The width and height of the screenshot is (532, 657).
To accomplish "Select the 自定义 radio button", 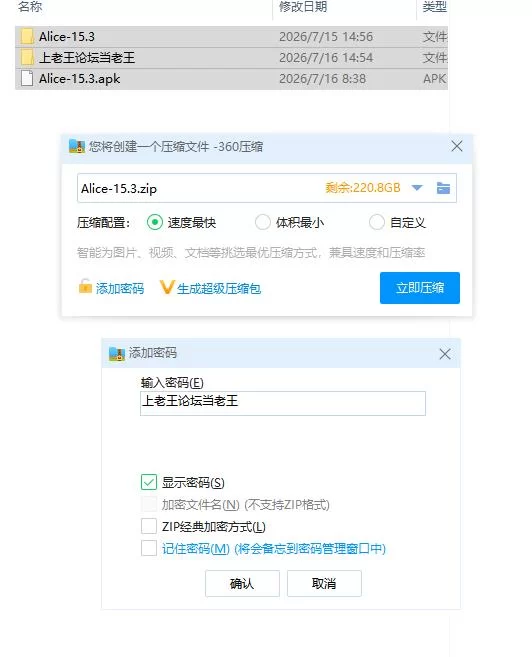I will (376, 222).
